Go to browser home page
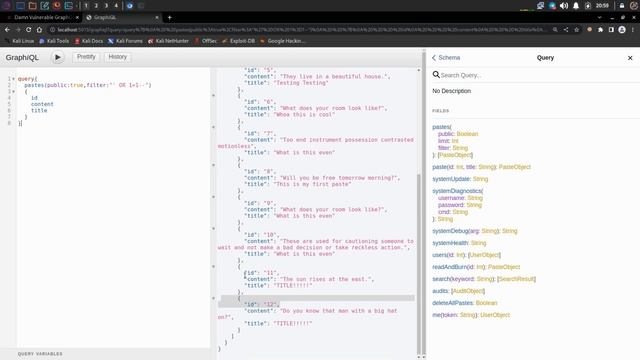The height and width of the screenshot is (360, 640). point(39,30)
